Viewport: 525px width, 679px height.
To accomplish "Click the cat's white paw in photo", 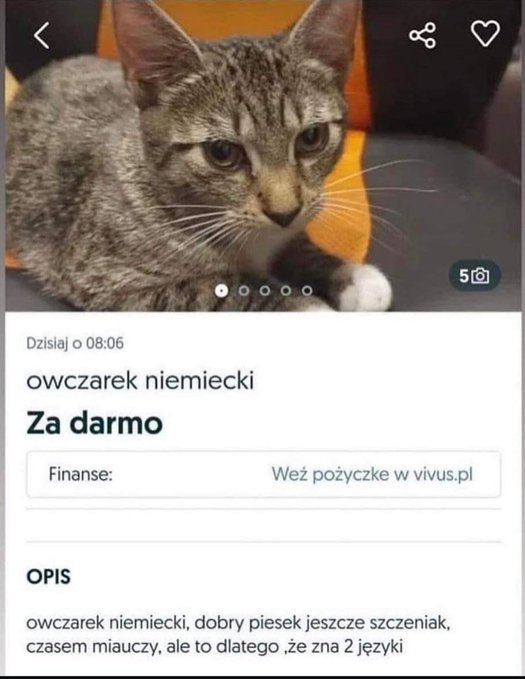I will coord(365,287).
